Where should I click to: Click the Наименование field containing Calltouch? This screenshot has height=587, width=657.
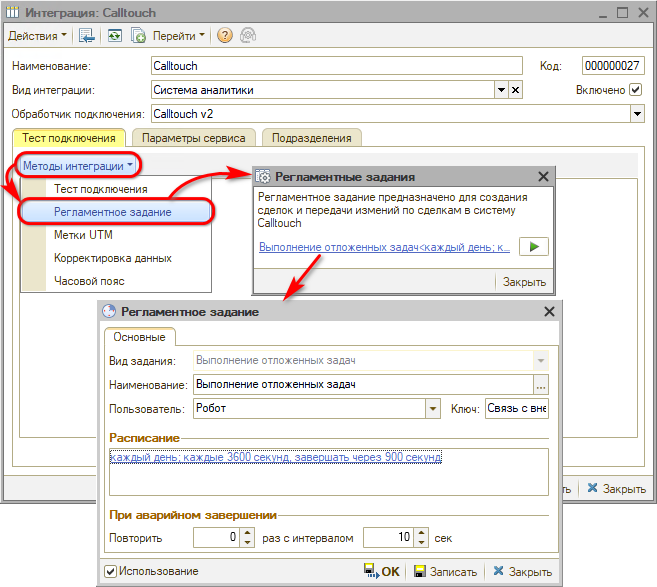[336, 66]
